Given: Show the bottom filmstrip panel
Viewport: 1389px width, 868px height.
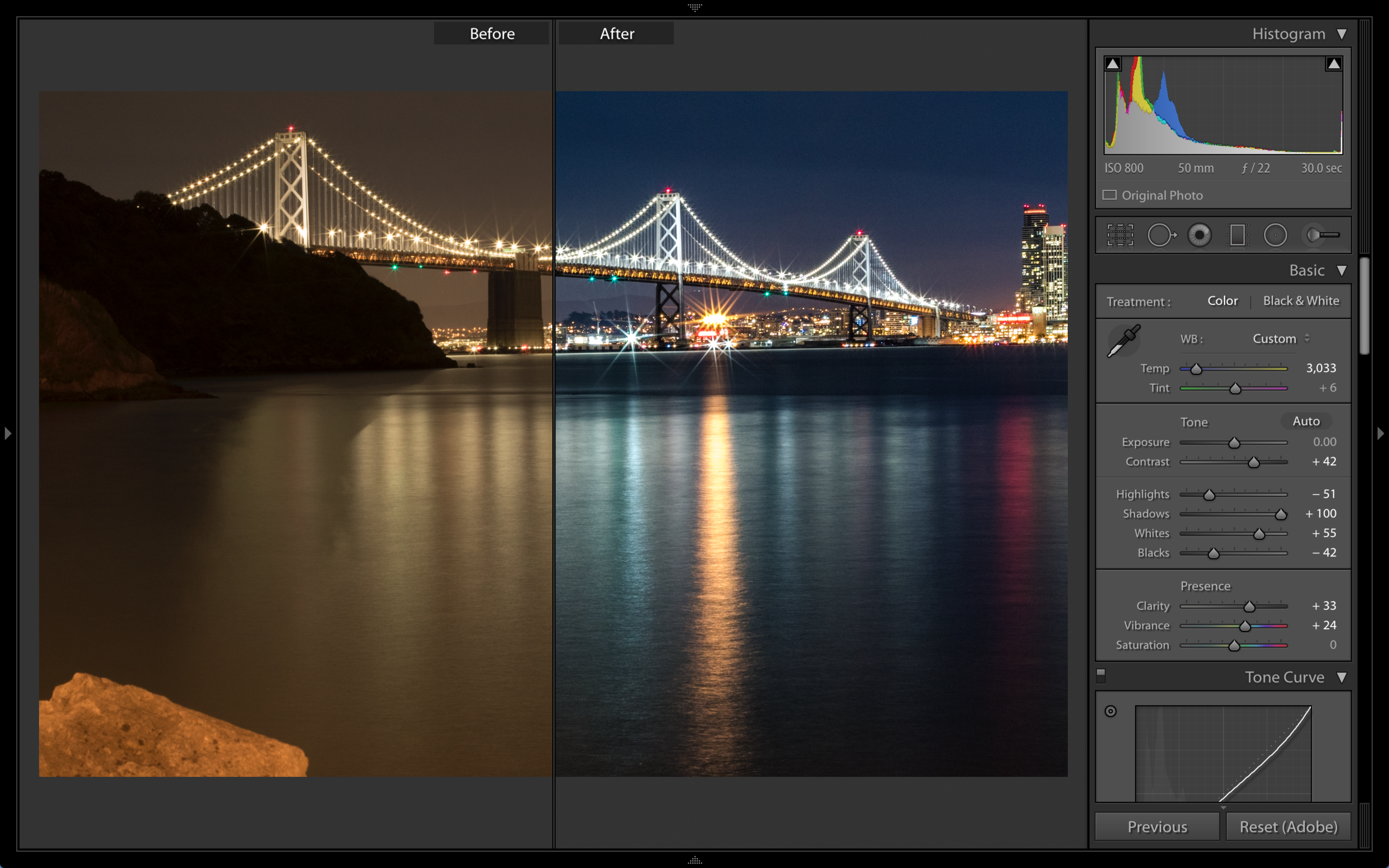Looking at the screenshot, I should (695, 860).
